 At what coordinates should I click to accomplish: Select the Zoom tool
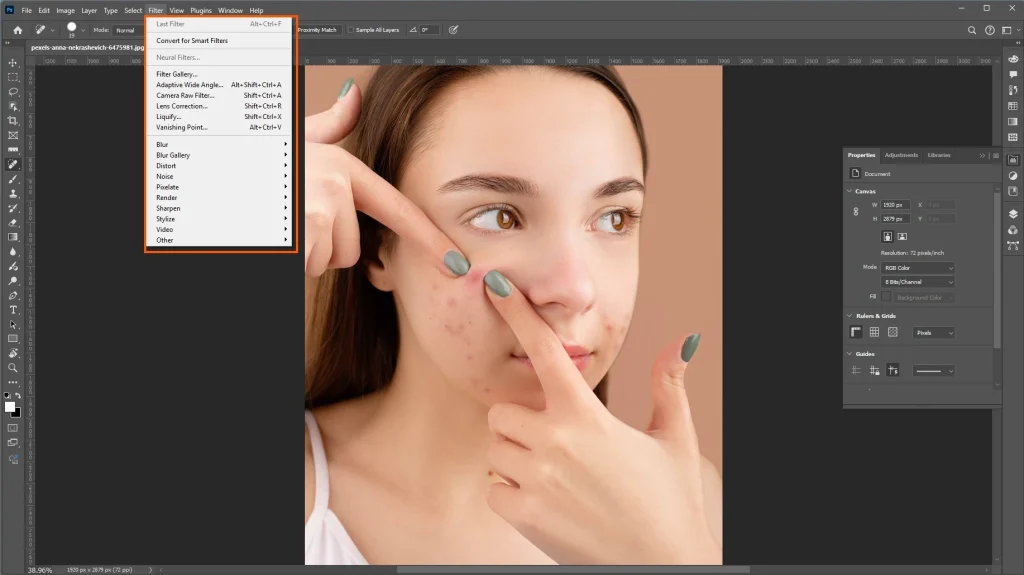tap(12, 368)
